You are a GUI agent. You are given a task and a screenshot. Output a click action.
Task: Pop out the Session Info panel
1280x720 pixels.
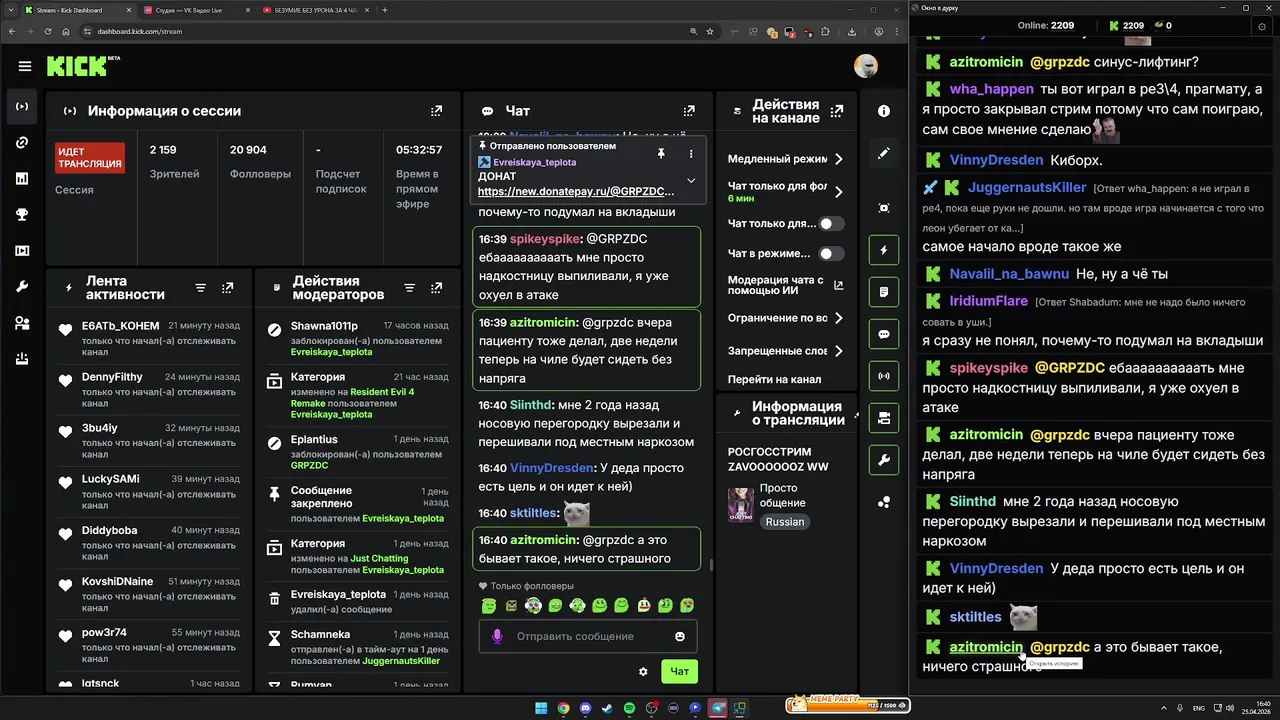click(436, 111)
